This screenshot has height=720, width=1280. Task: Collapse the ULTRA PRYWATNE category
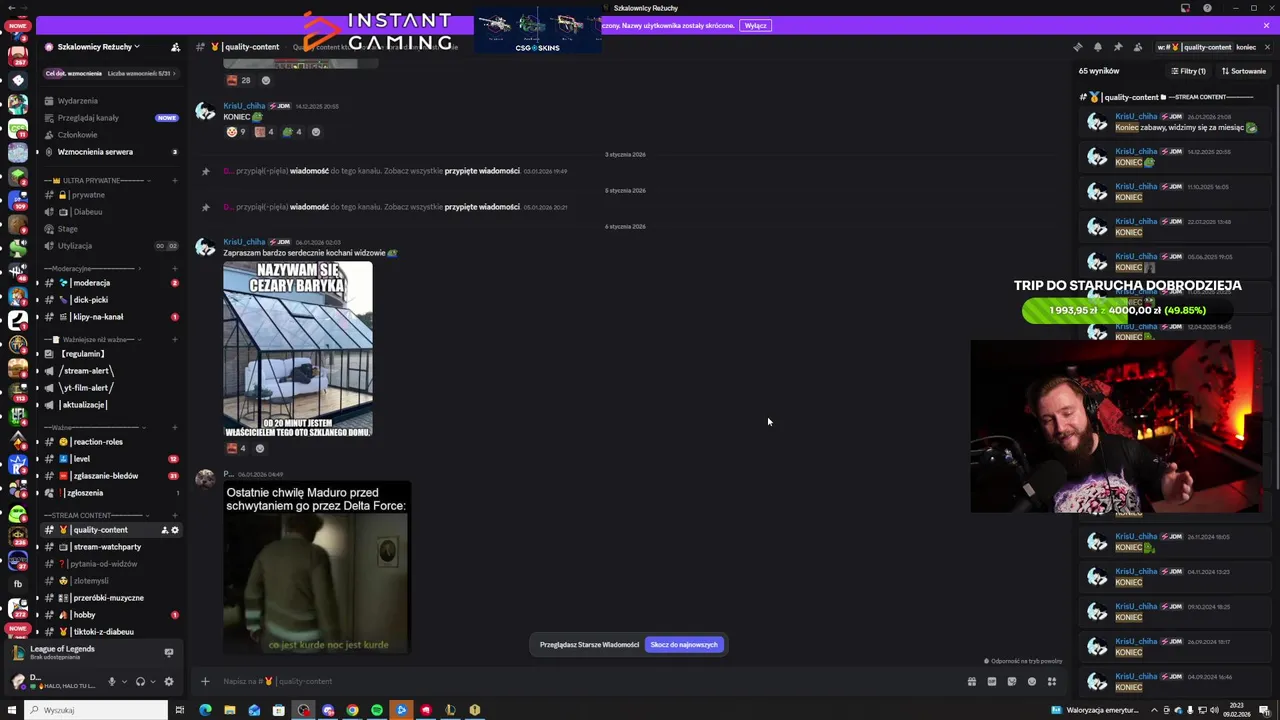click(x=100, y=180)
